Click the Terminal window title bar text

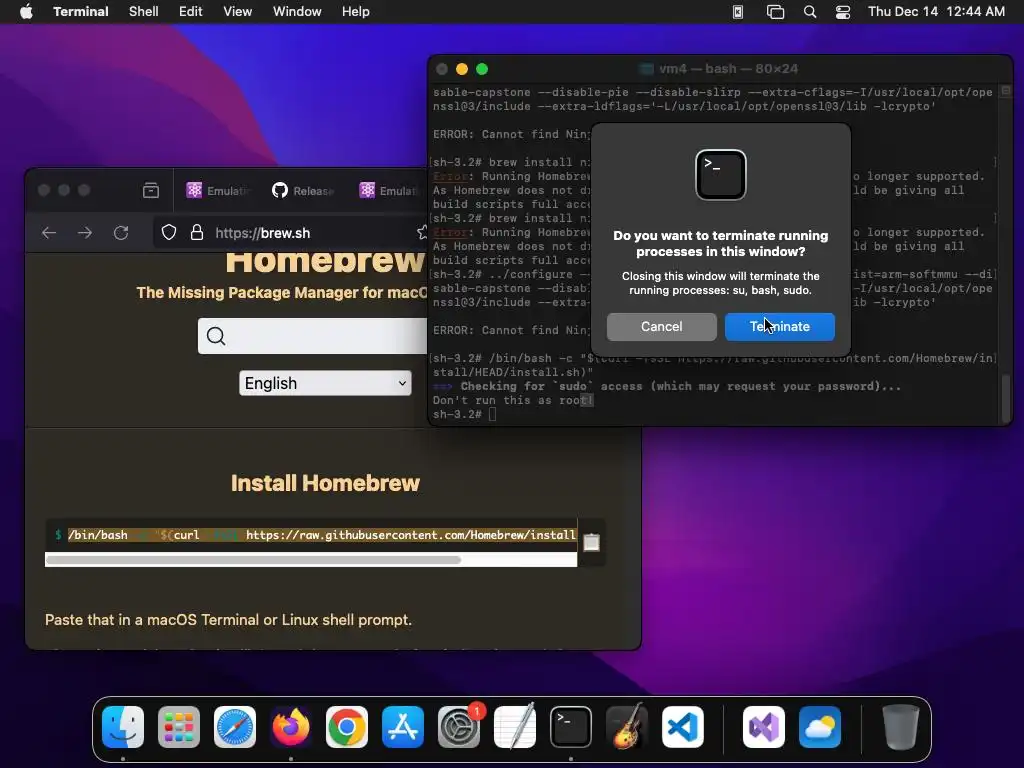coord(728,69)
